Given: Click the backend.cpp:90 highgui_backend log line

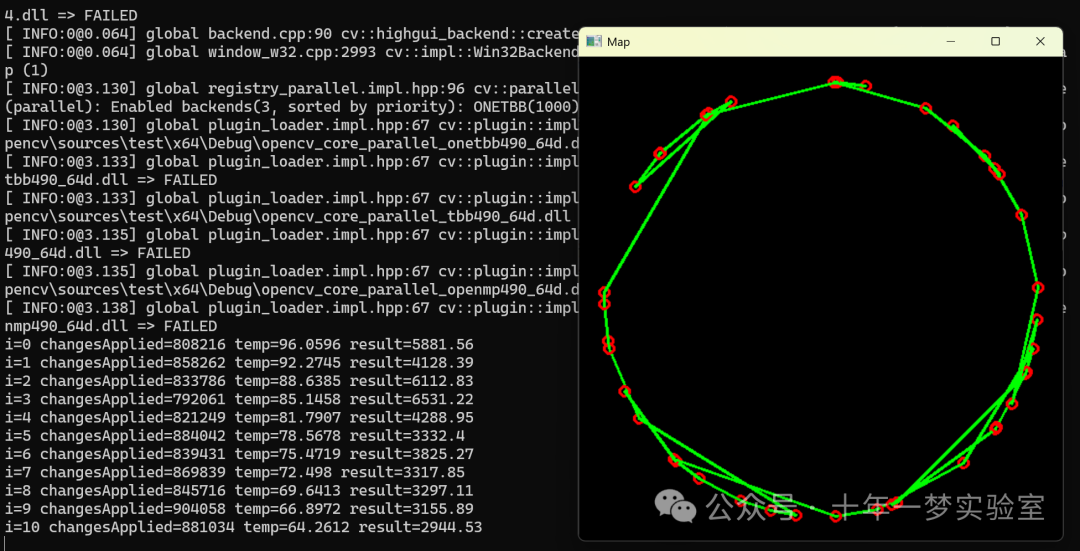Looking at the screenshot, I should click(x=291, y=33).
